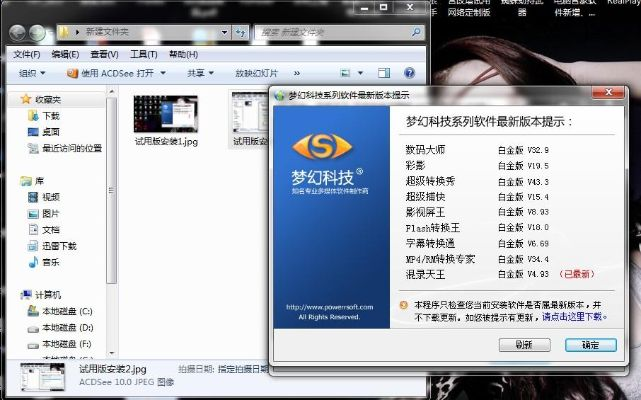Click the 超级捕快 version row

(477, 197)
